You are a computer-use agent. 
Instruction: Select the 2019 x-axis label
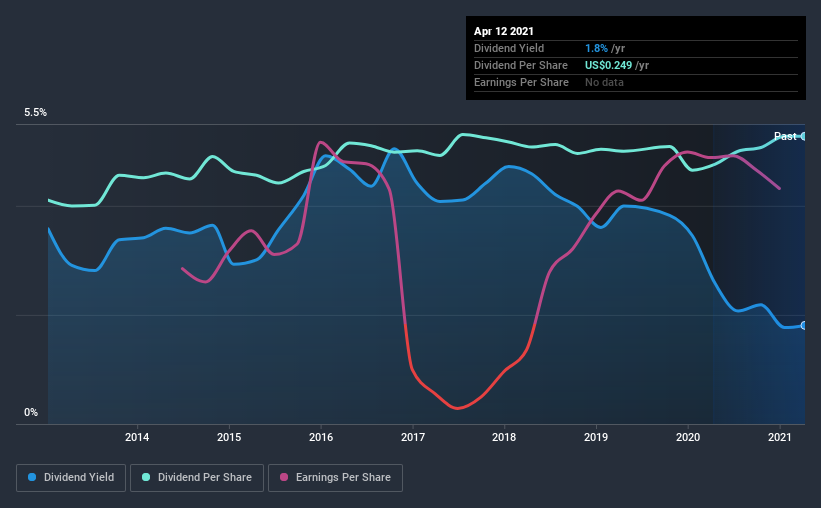[596, 437]
